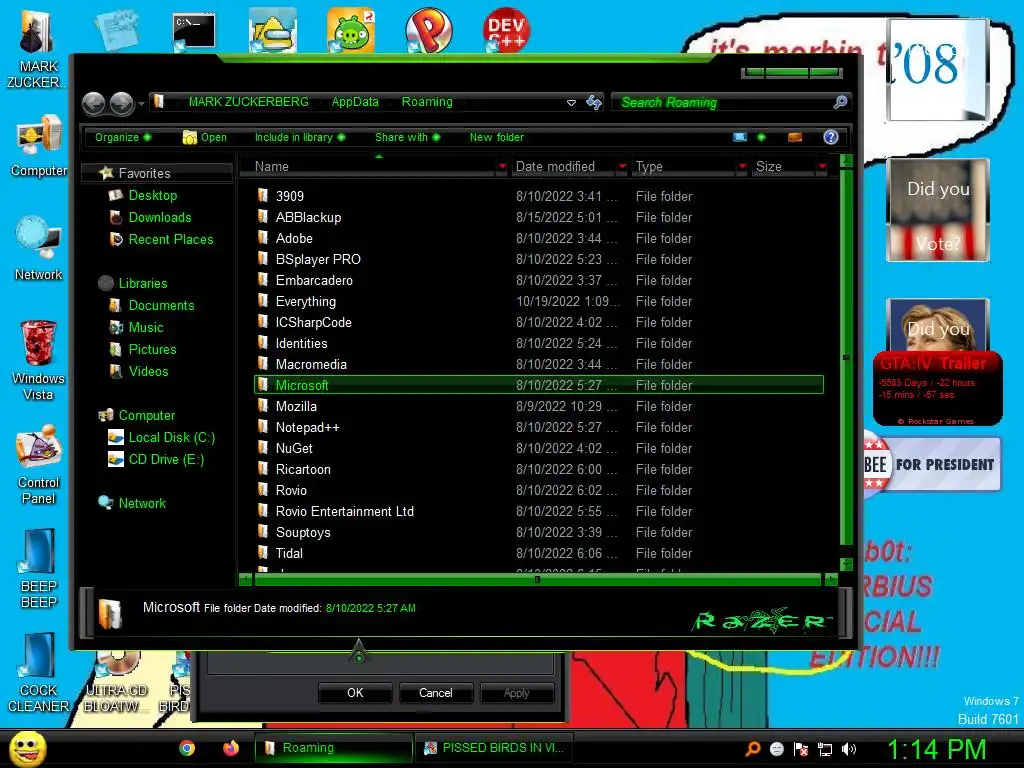Select Desktop under Favorites

[x=152, y=195]
